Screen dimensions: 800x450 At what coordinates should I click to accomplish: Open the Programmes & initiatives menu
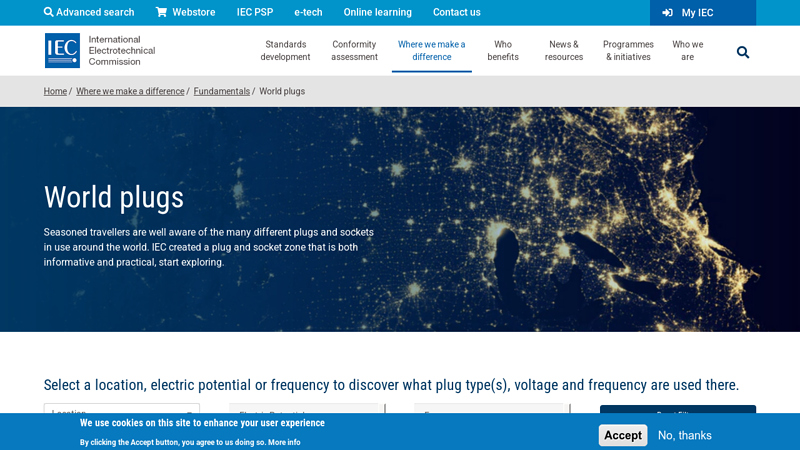(x=628, y=51)
